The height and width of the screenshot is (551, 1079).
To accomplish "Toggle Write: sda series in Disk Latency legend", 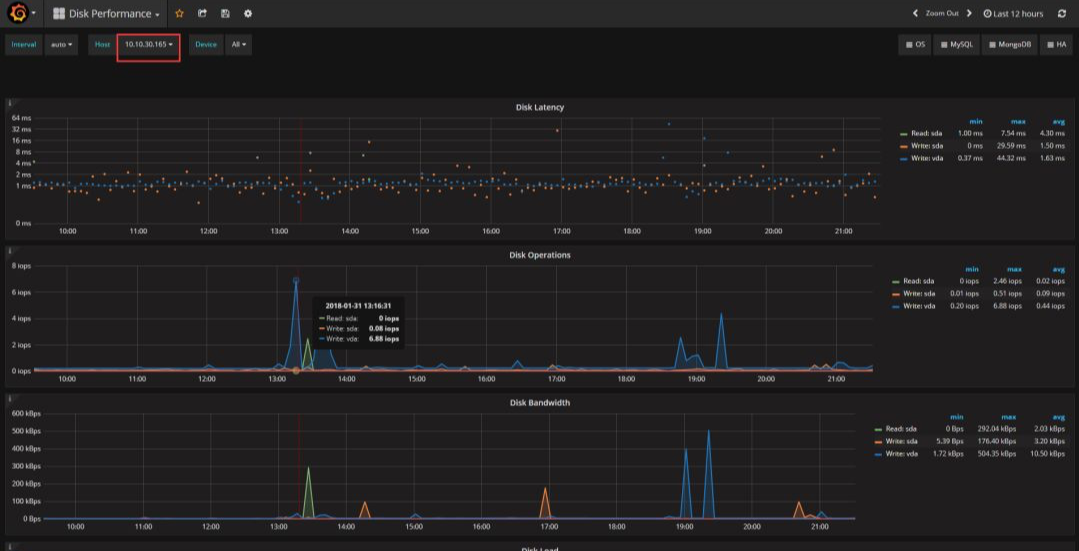I will click(x=928, y=146).
